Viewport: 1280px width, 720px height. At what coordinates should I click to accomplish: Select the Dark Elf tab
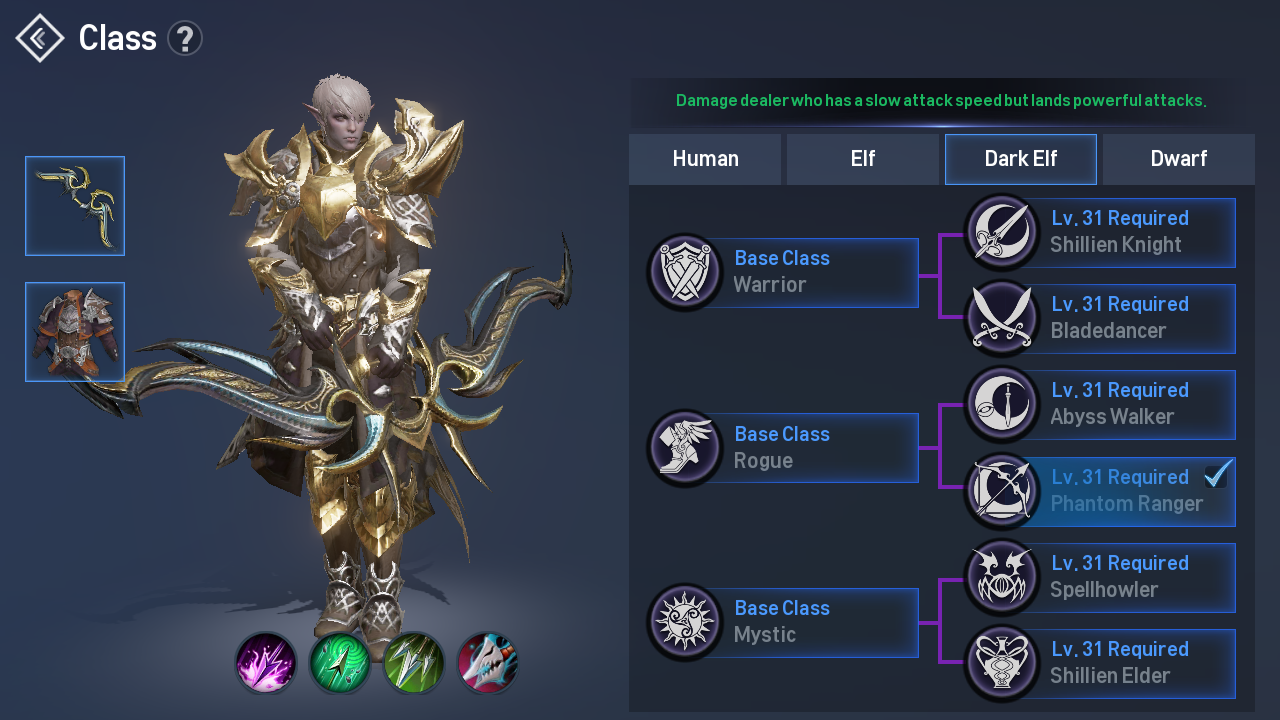click(1021, 159)
